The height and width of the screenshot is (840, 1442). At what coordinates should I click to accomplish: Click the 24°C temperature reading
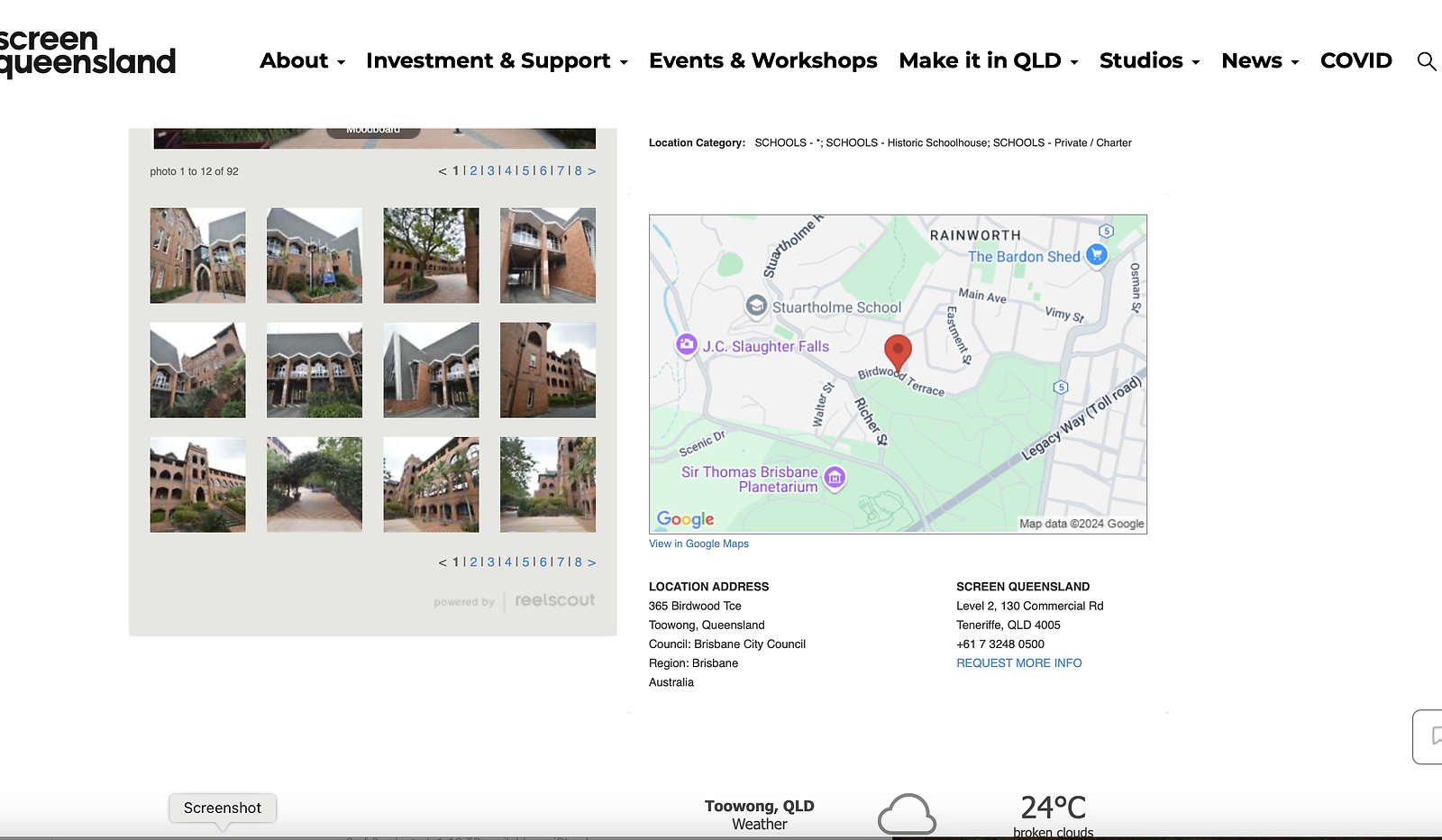click(1053, 807)
